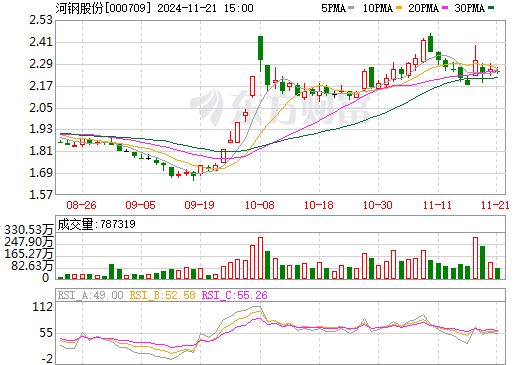Image resolution: width=520 pixels, height=365 pixels.
Task: Click the stock title 河钢股份[000709]
Action: point(103,8)
